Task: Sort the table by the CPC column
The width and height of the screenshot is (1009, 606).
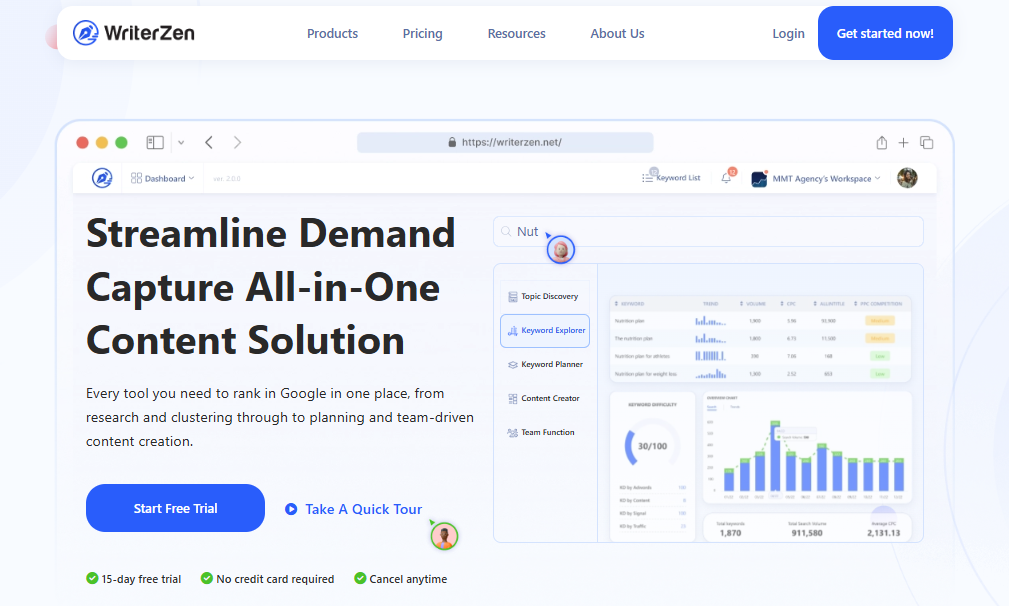Action: [x=788, y=304]
